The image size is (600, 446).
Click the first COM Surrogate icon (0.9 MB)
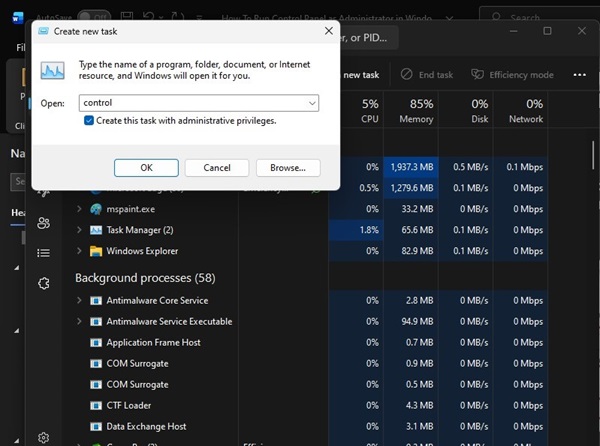96,363
